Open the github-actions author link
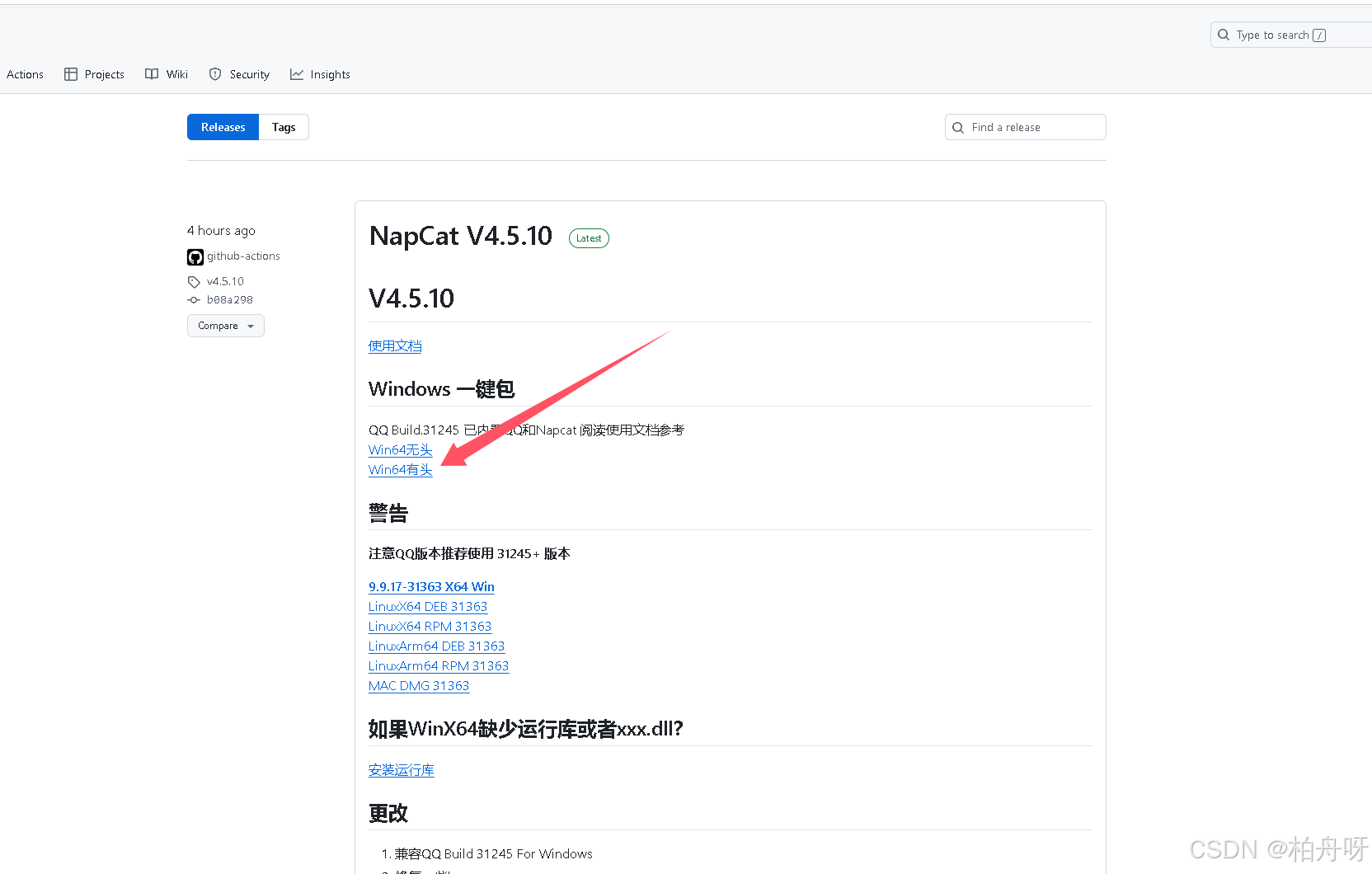This screenshot has height=874, width=1372. click(243, 256)
